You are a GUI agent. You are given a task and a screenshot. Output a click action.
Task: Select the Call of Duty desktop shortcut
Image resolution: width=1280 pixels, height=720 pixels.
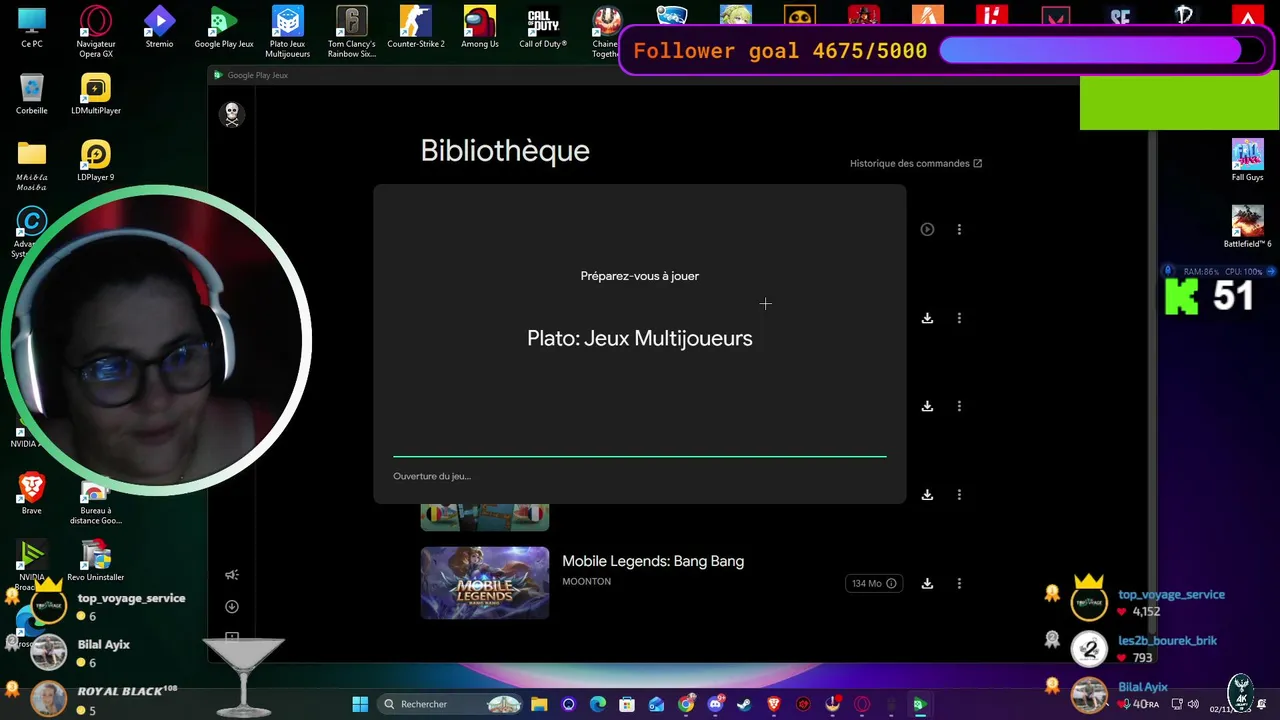tap(543, 28)
